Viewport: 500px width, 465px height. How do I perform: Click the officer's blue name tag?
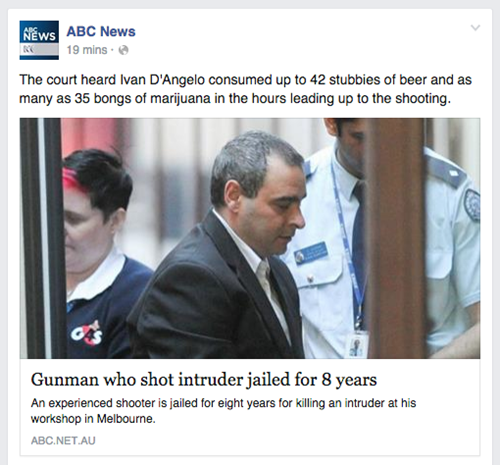(311, 254)
